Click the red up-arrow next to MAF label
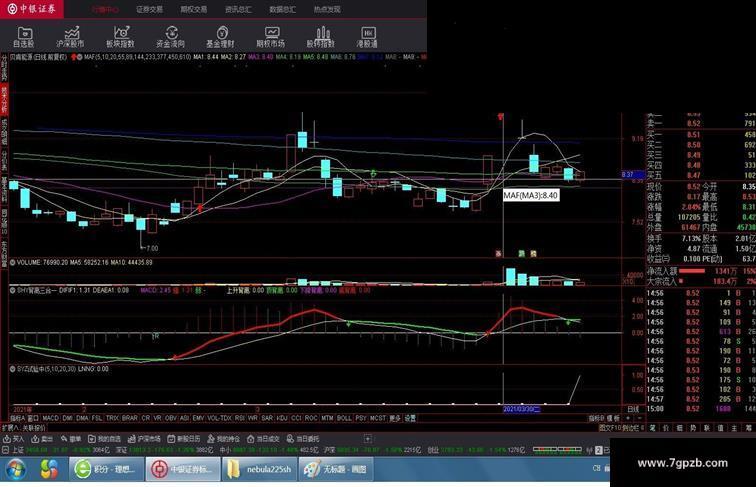 tap(74, 57)
